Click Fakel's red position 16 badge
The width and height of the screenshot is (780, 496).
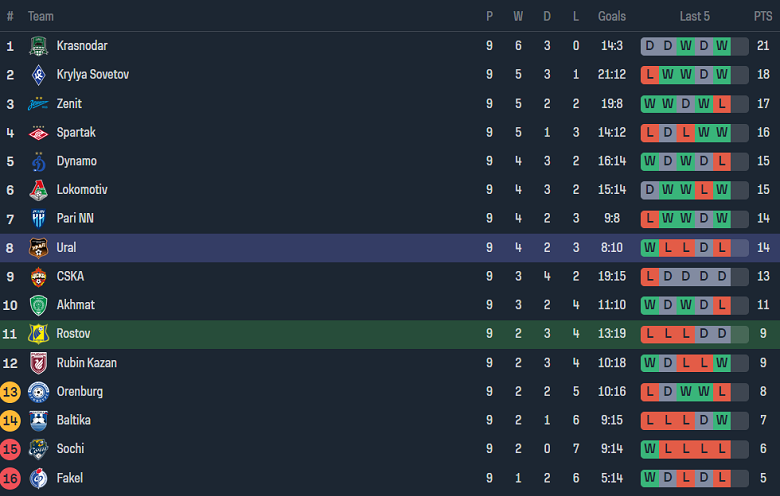[x=11, y=478]
